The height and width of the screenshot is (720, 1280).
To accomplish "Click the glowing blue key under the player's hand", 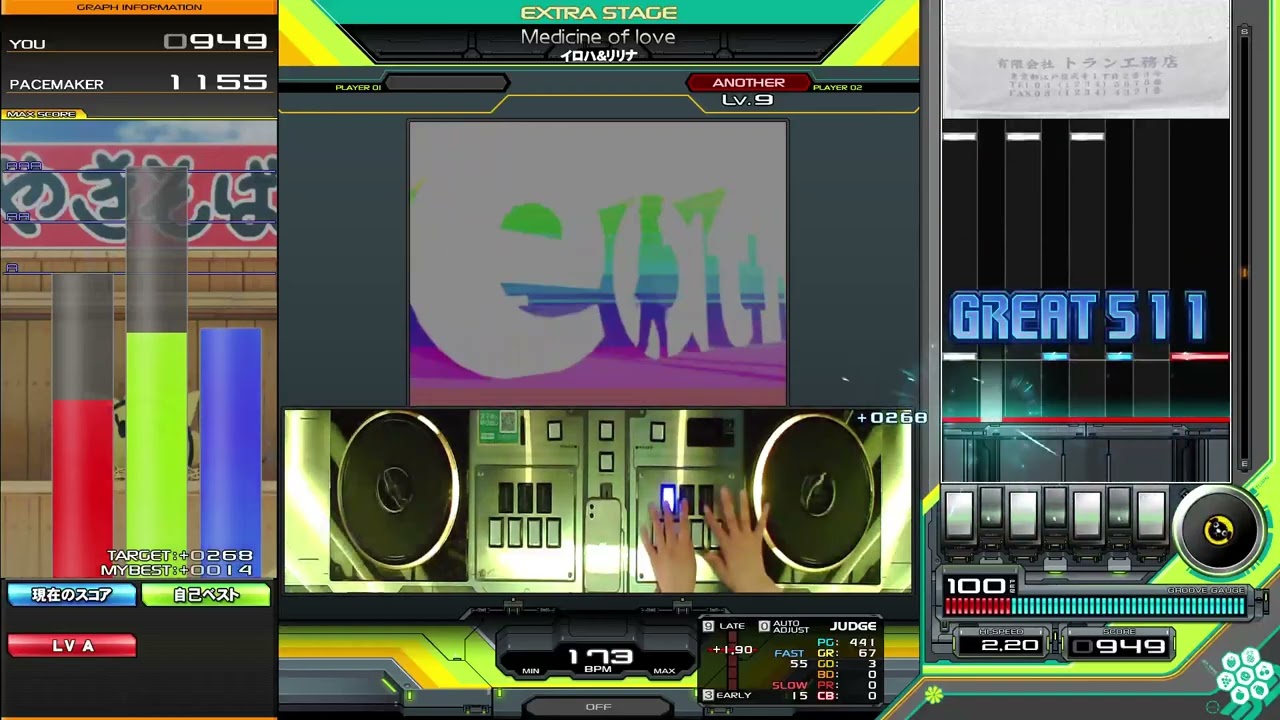I will (x=668, y=499).
